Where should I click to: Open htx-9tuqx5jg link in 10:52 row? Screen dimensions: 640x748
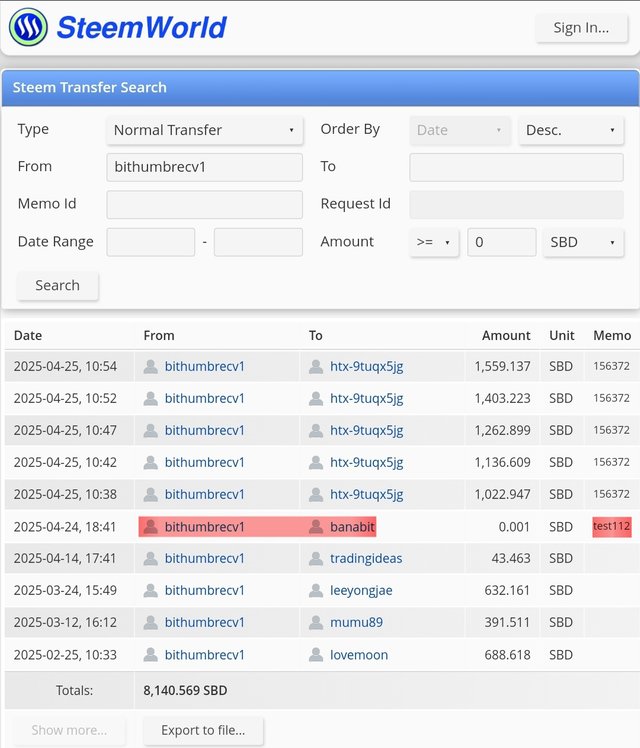pos(367,398)
